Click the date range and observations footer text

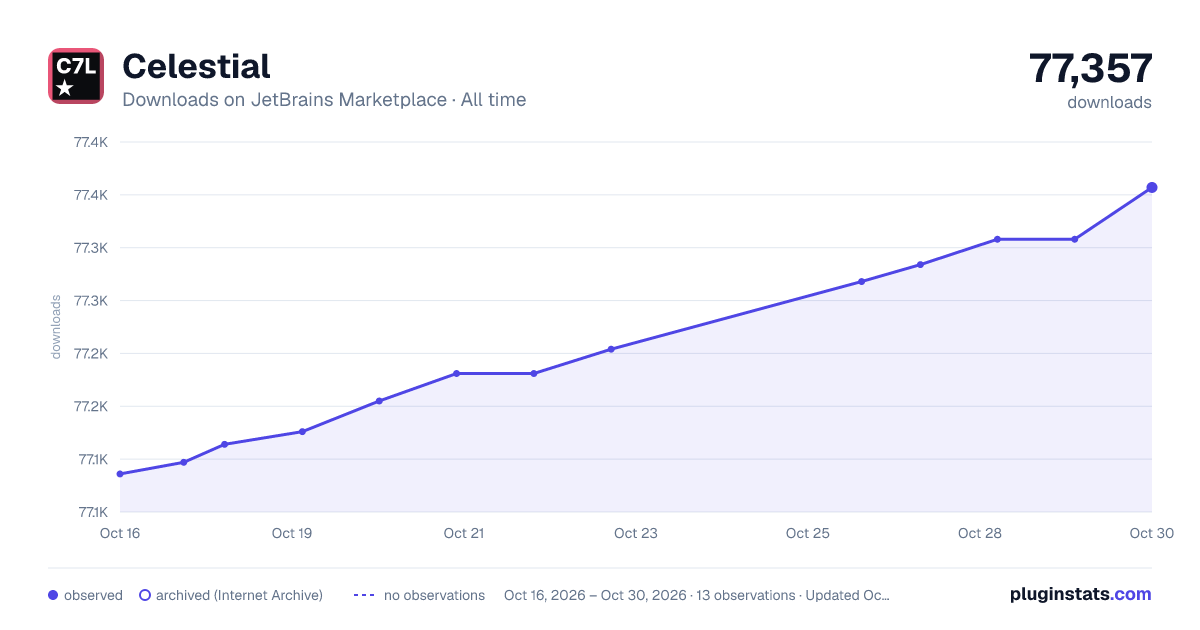pos(697,595)
